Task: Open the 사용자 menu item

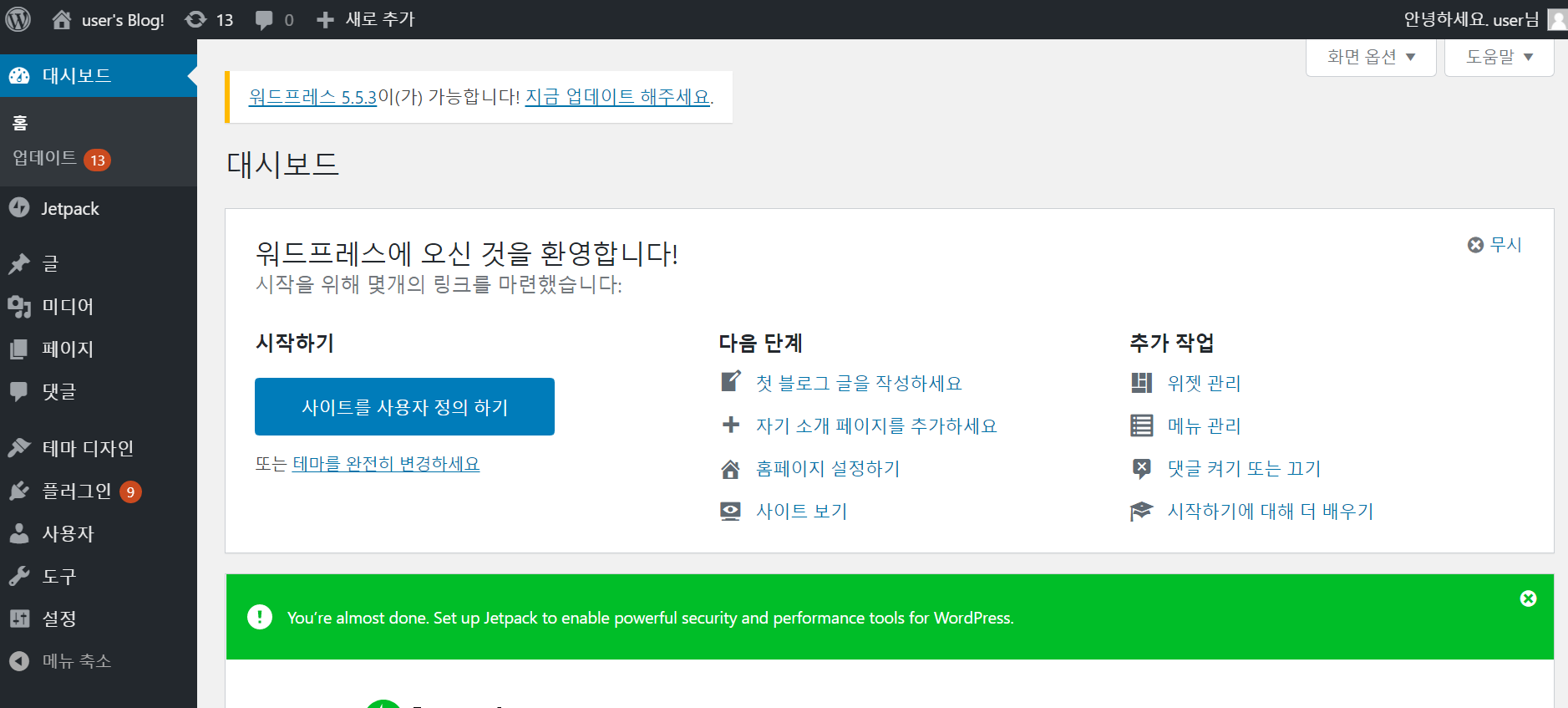Action: (x=99, y=533)
